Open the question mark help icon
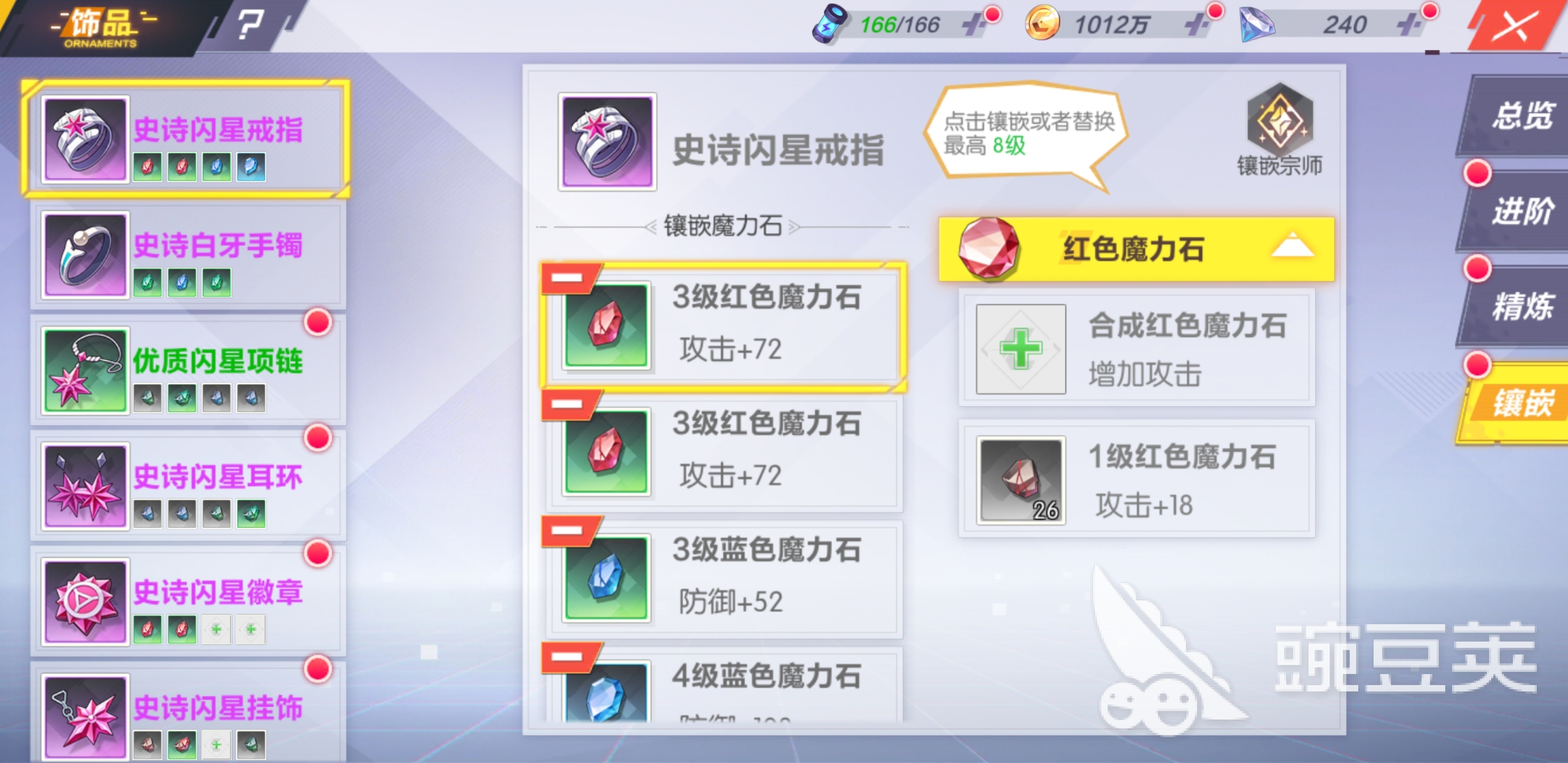The height and width of the screenshot is (763, 1568). coord(250,25)
